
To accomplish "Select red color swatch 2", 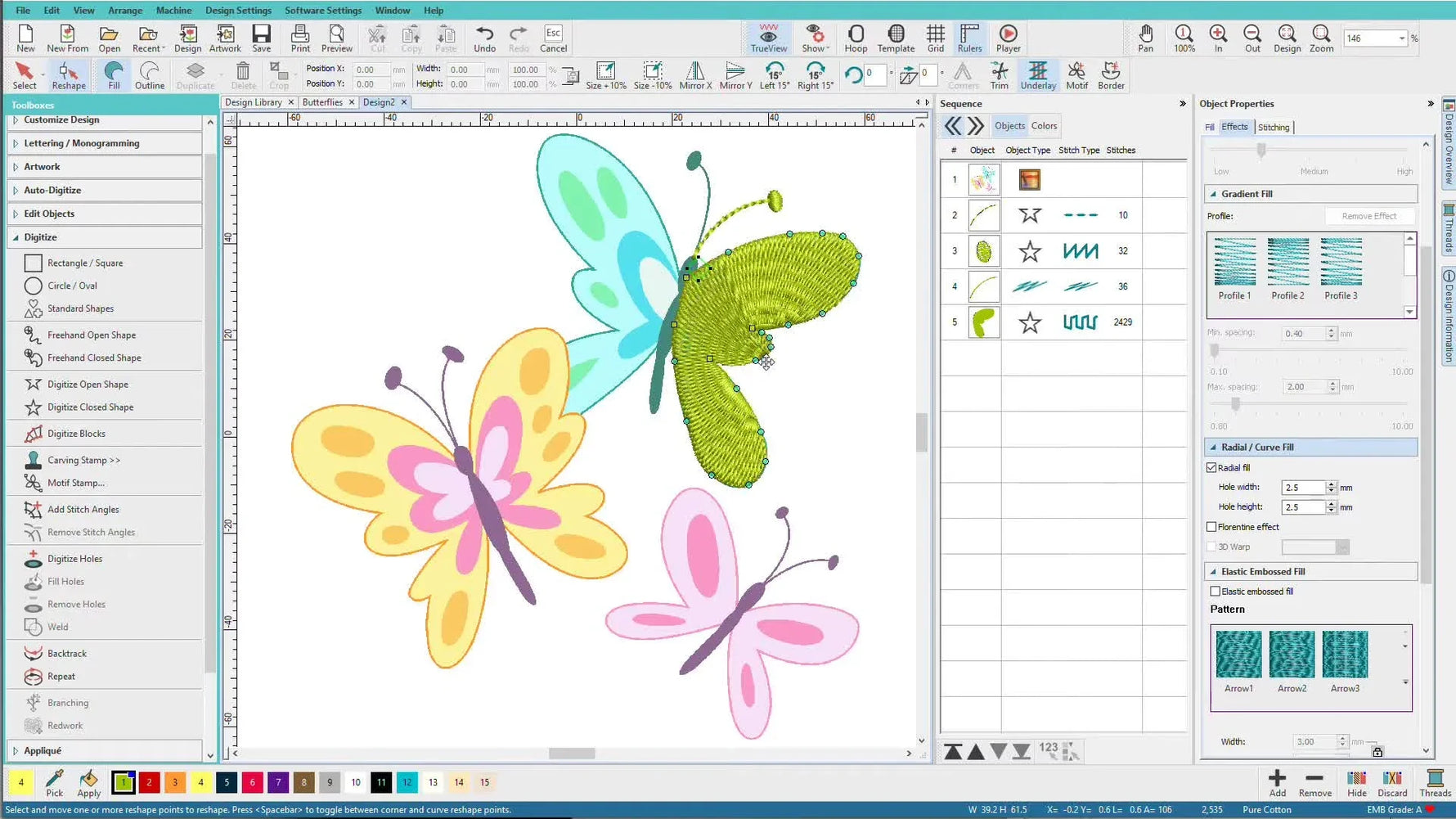I will tap(149, 783).
